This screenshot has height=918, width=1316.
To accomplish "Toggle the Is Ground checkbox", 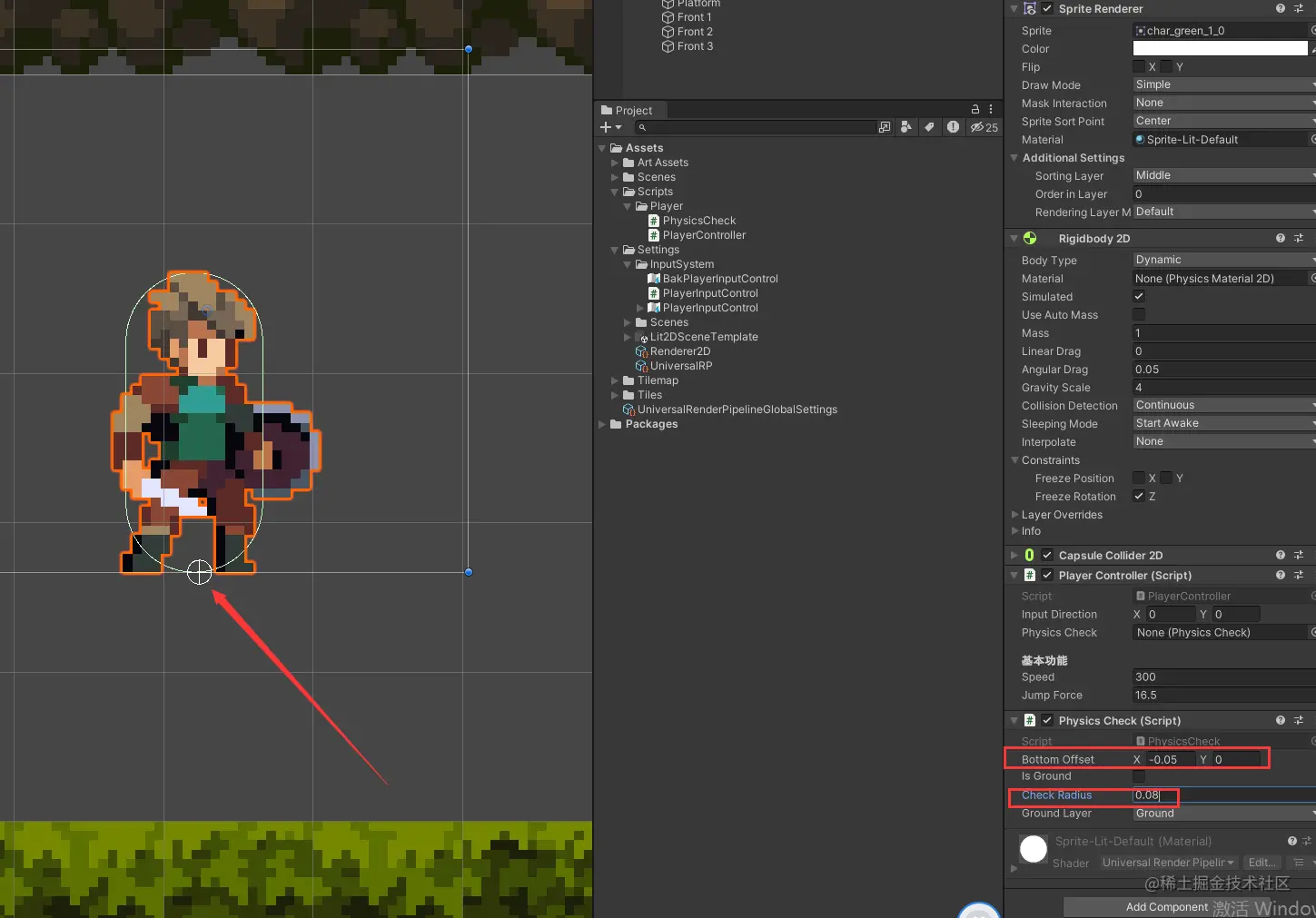I will [x=1139, y=776].
